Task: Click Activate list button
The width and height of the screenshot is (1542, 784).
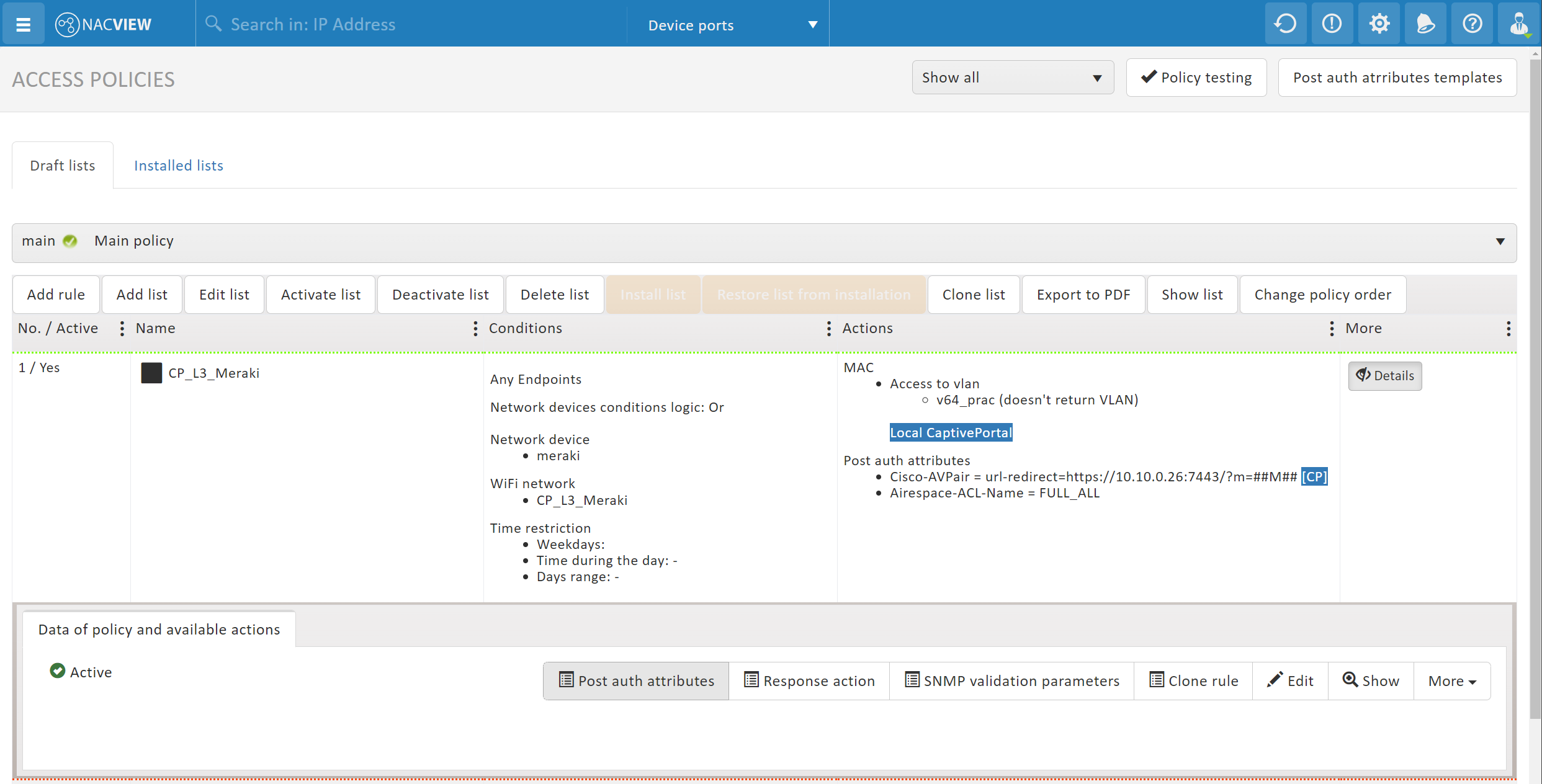Action: pos(321,295)
